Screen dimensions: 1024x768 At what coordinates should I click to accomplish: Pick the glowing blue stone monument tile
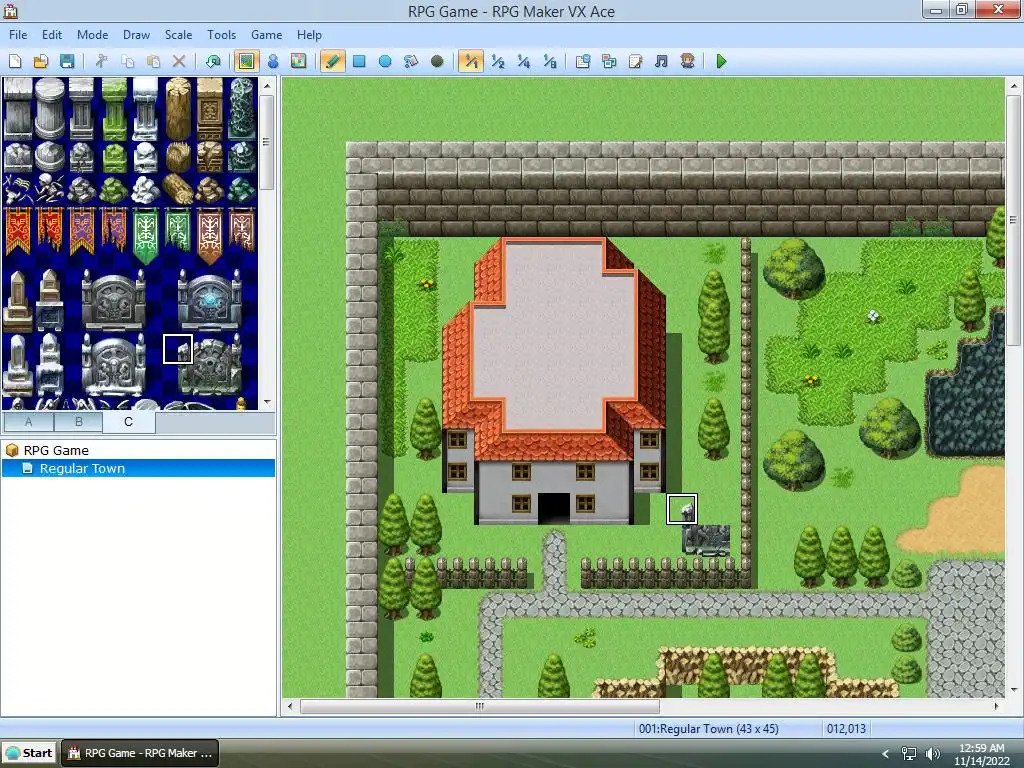click(210, 300)
